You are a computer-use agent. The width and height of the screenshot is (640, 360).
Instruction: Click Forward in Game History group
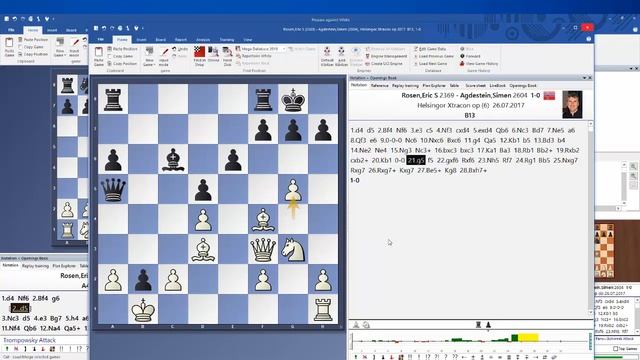point(470,56)
